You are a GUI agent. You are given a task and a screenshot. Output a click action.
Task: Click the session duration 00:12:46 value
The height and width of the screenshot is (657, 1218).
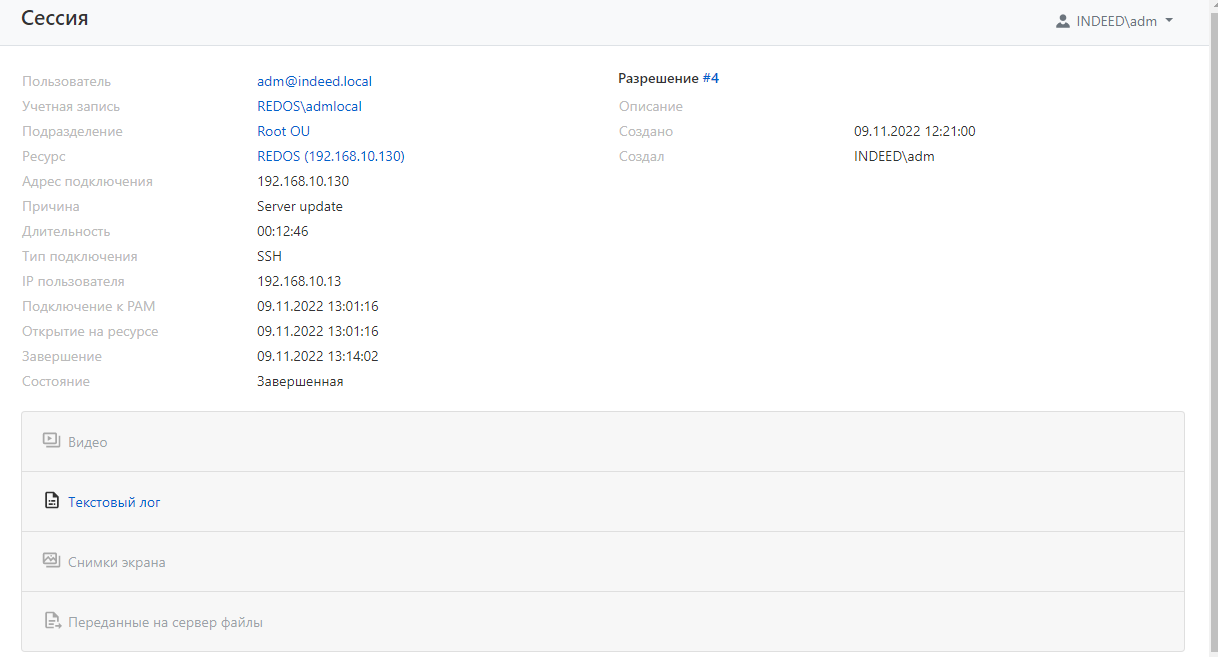coord(282,231)
